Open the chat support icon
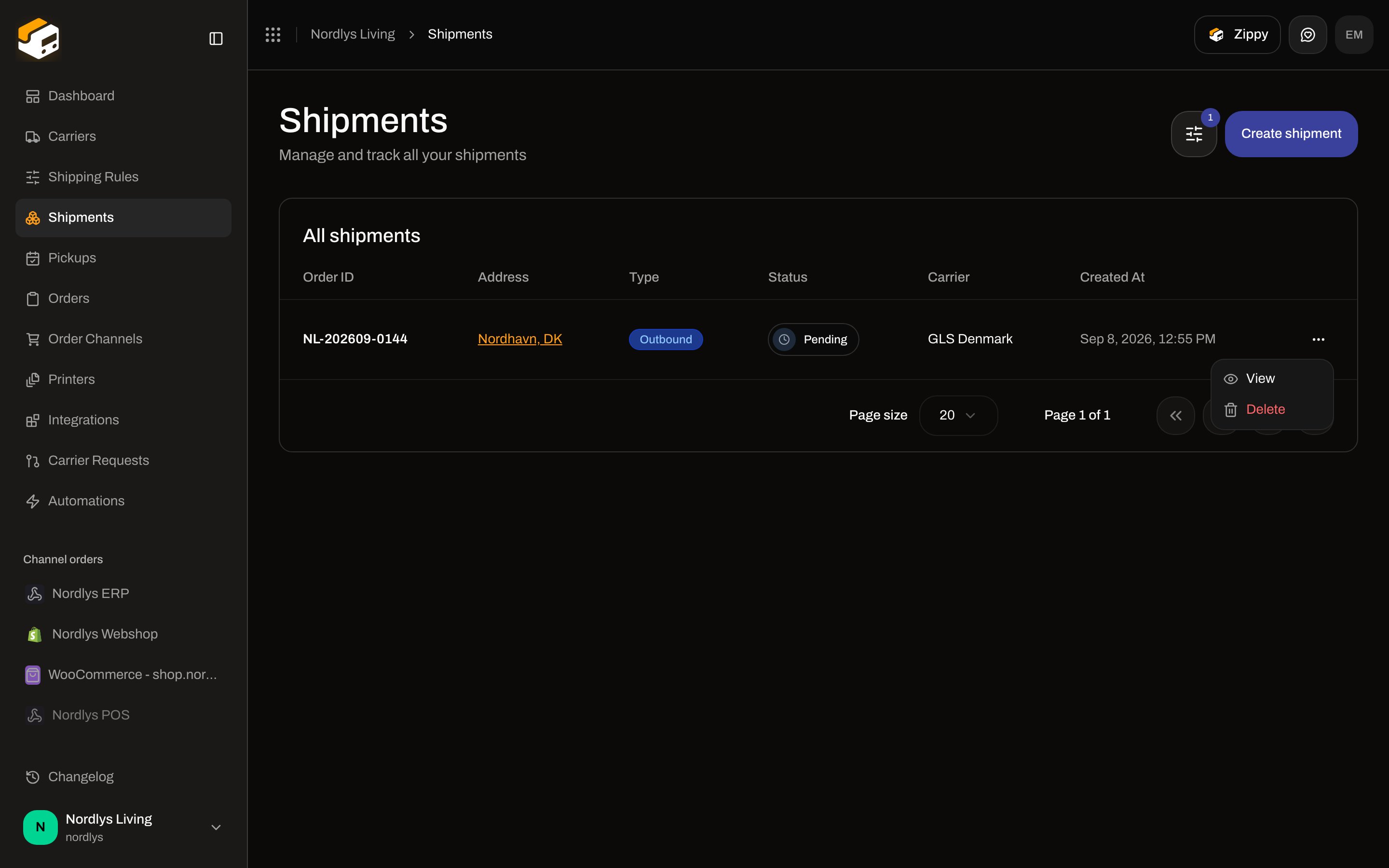Viewport: 1389px width, 868px height. 1307,34
